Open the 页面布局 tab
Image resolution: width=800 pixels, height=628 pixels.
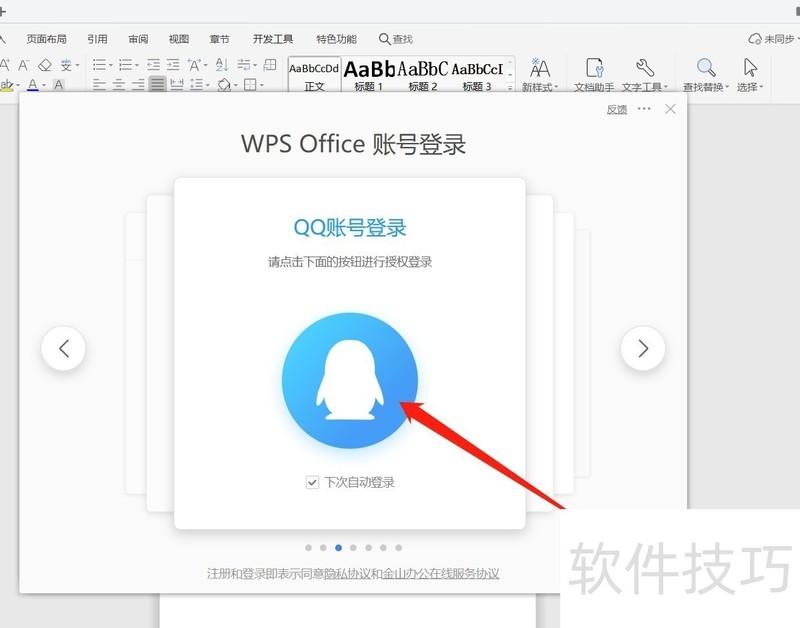click(x=46, y=39)
